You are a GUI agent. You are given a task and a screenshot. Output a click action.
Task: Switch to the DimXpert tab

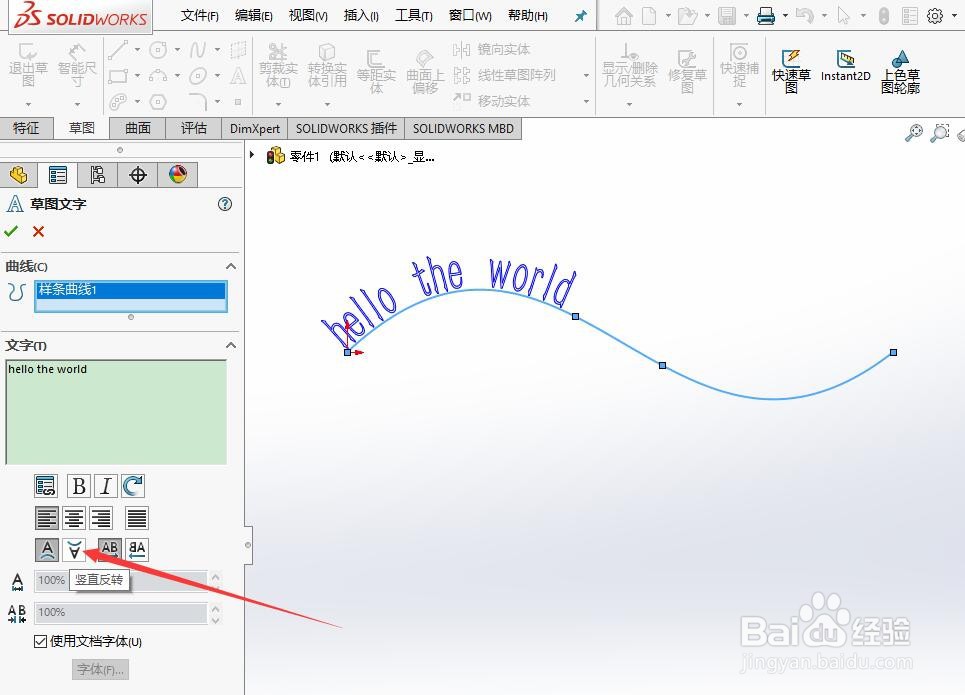(x=255, y=128)
